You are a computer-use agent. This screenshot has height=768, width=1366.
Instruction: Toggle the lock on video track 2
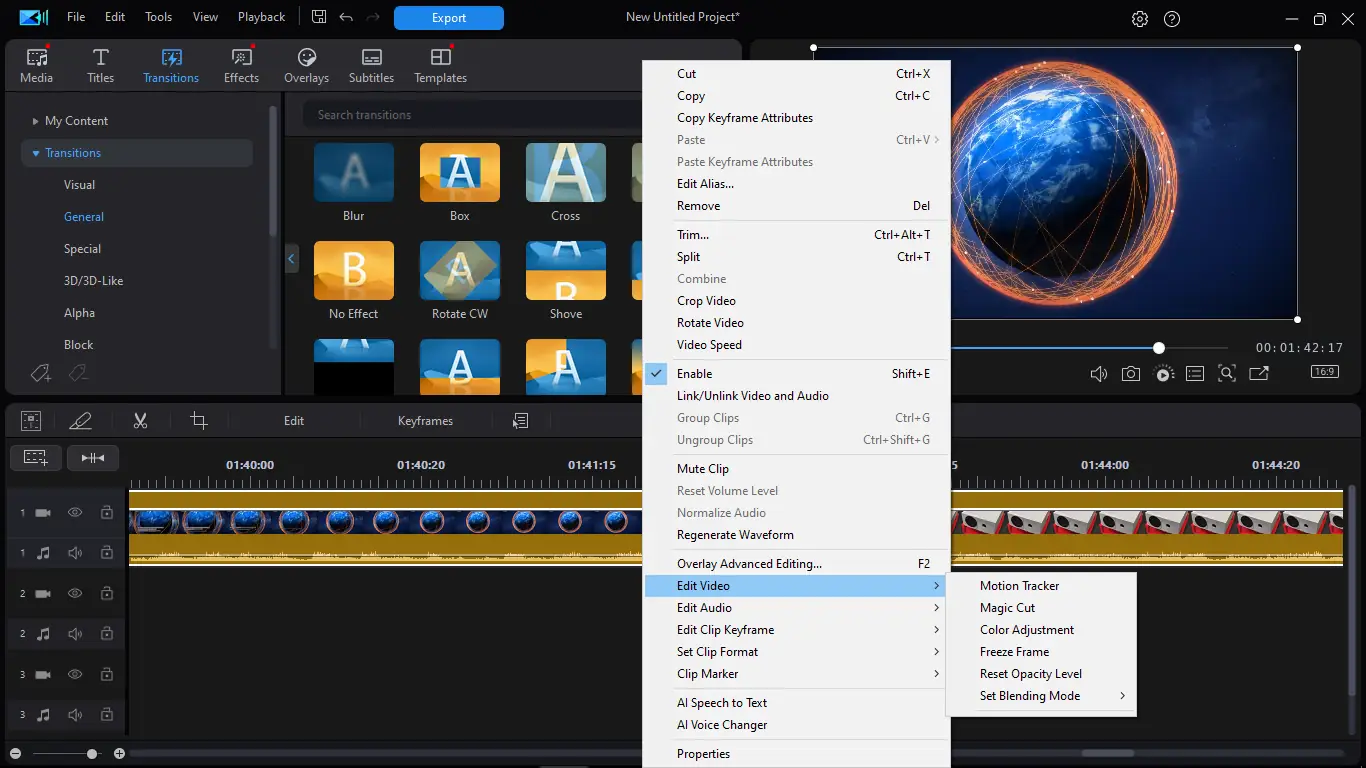tap(106, 593)
